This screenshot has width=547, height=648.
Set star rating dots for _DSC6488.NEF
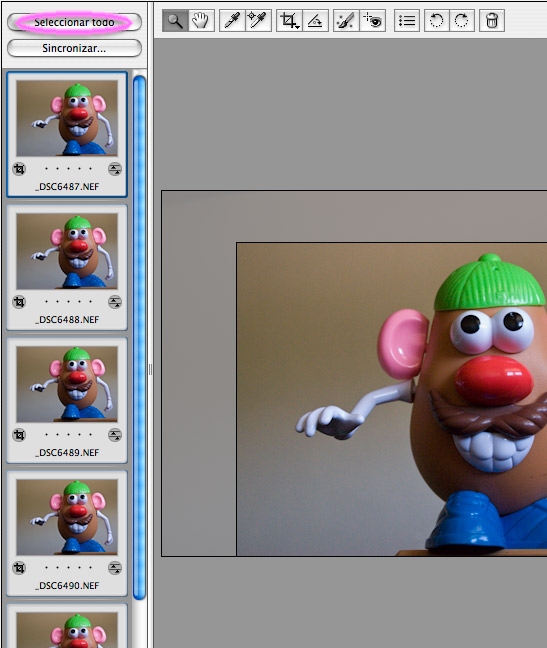68,302
